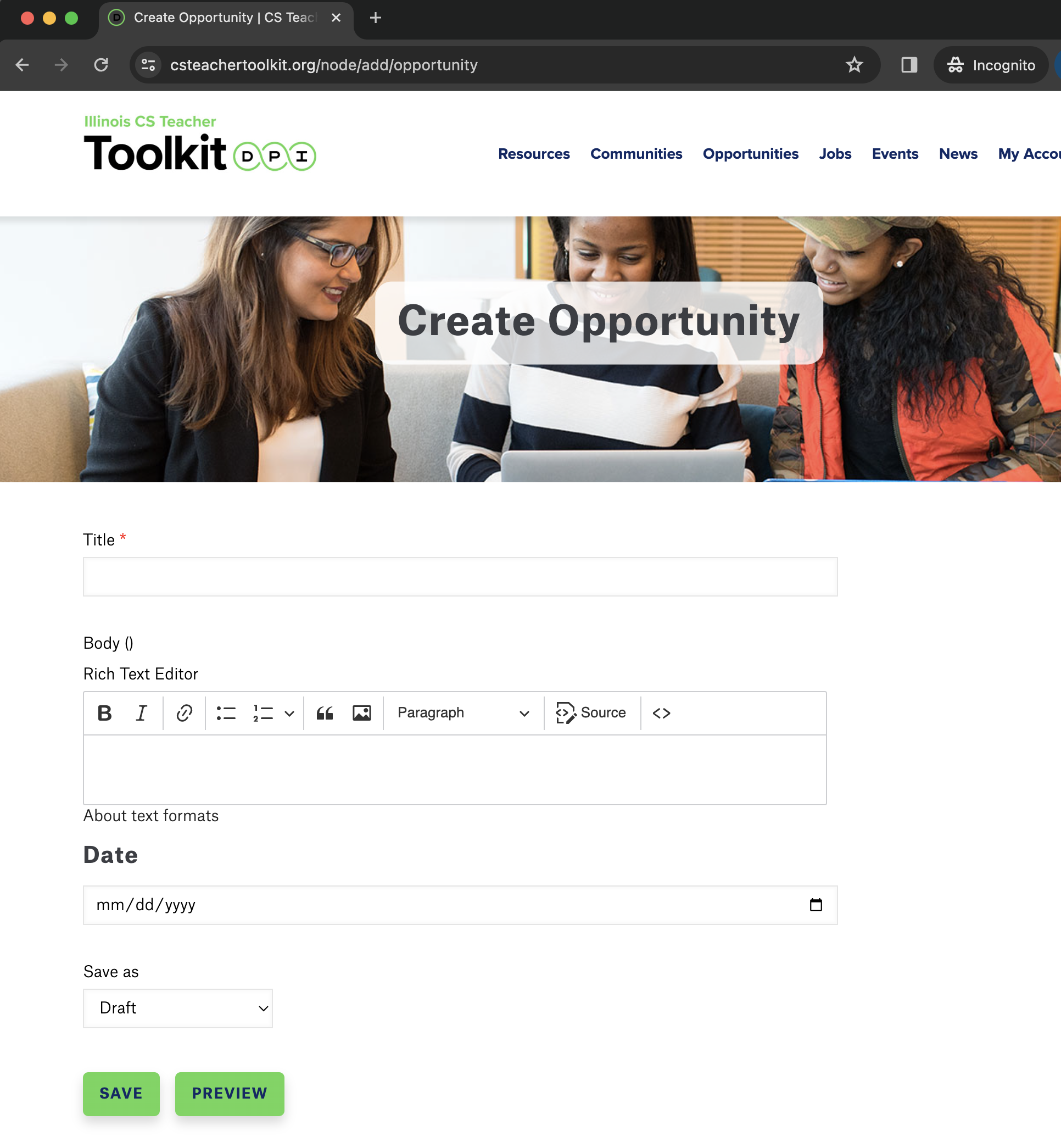Image resolution: width=1061 pixels, height=1148 pixels.
Task: Open the Paragraph style dropdown
Action: 463,712
